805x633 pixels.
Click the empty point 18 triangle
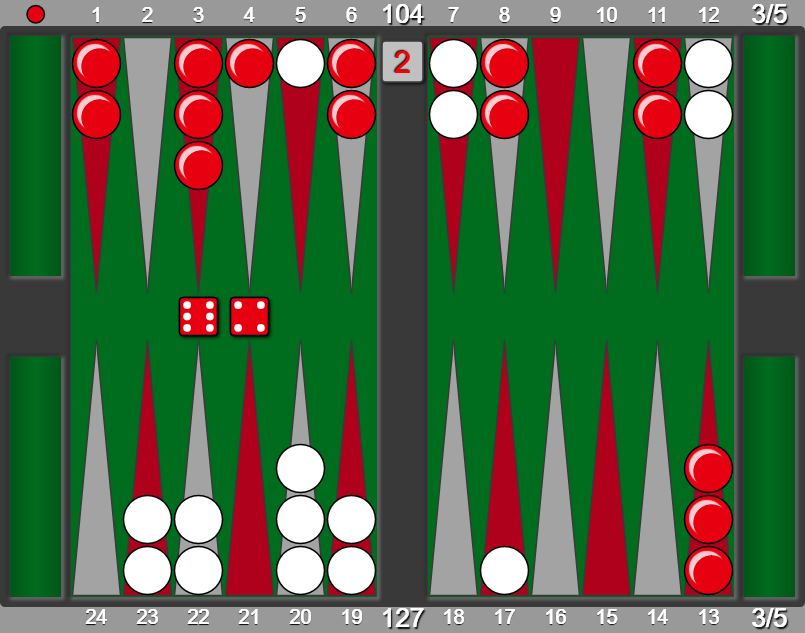[453, 468]
